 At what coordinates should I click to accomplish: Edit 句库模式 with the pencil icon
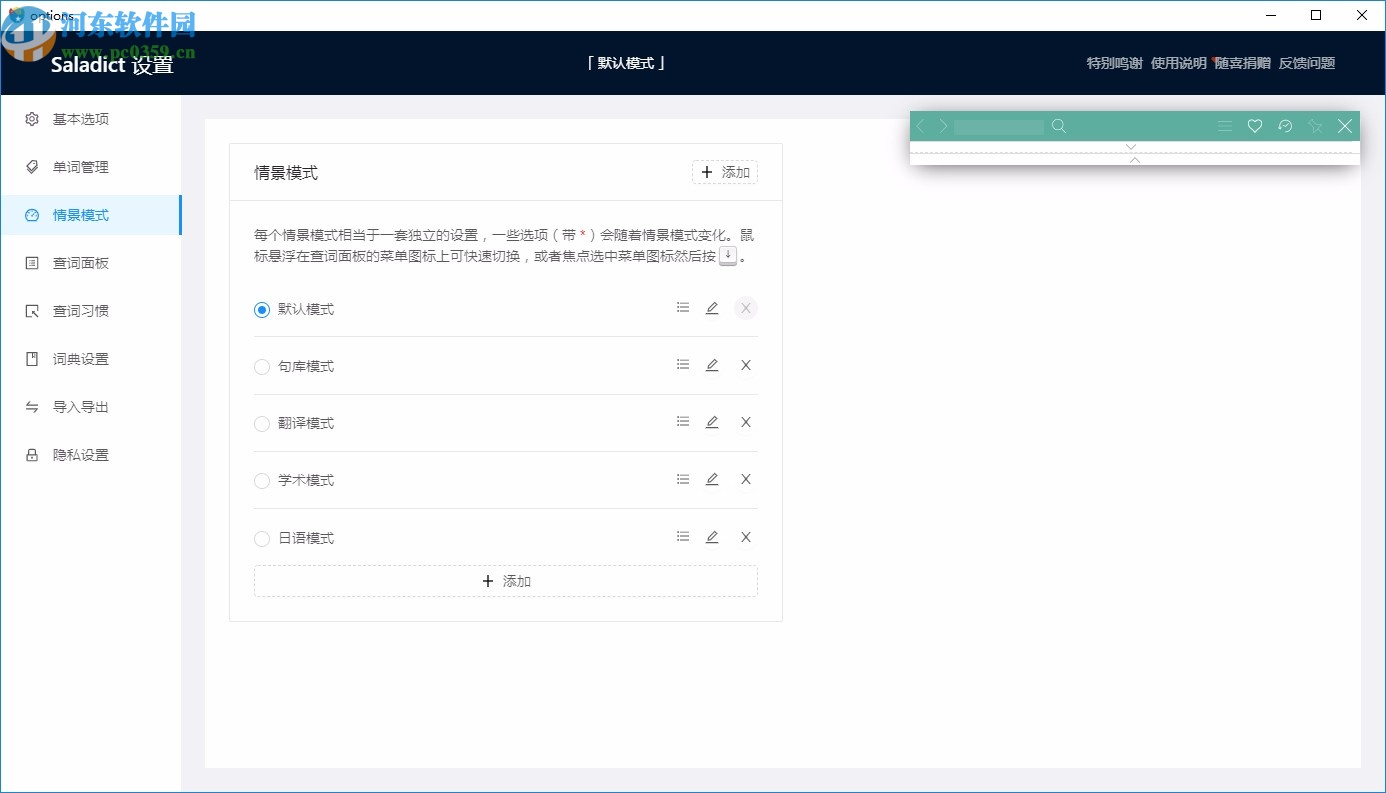click(712, 364)
